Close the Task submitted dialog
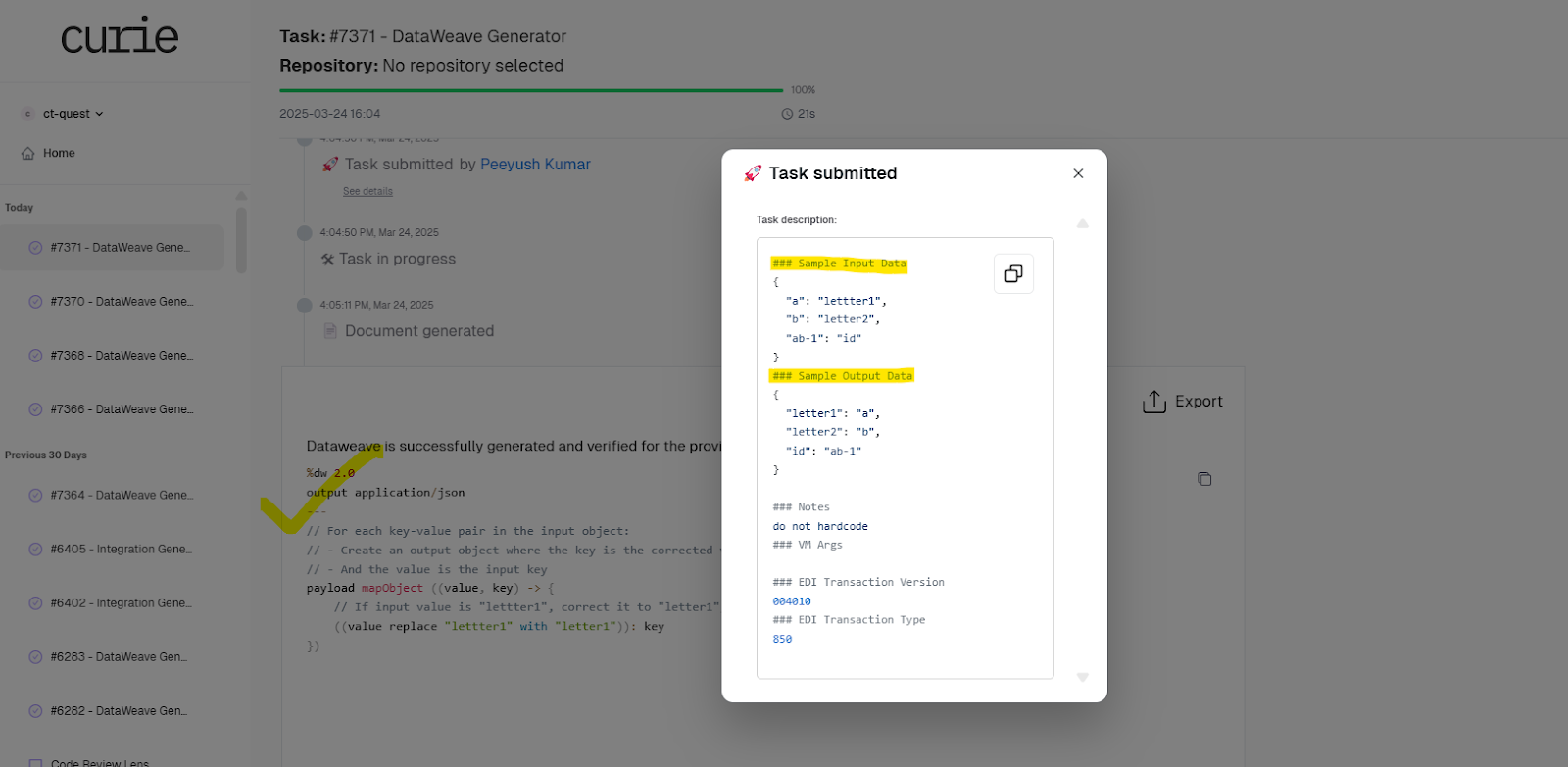 tap(1078, 173)
